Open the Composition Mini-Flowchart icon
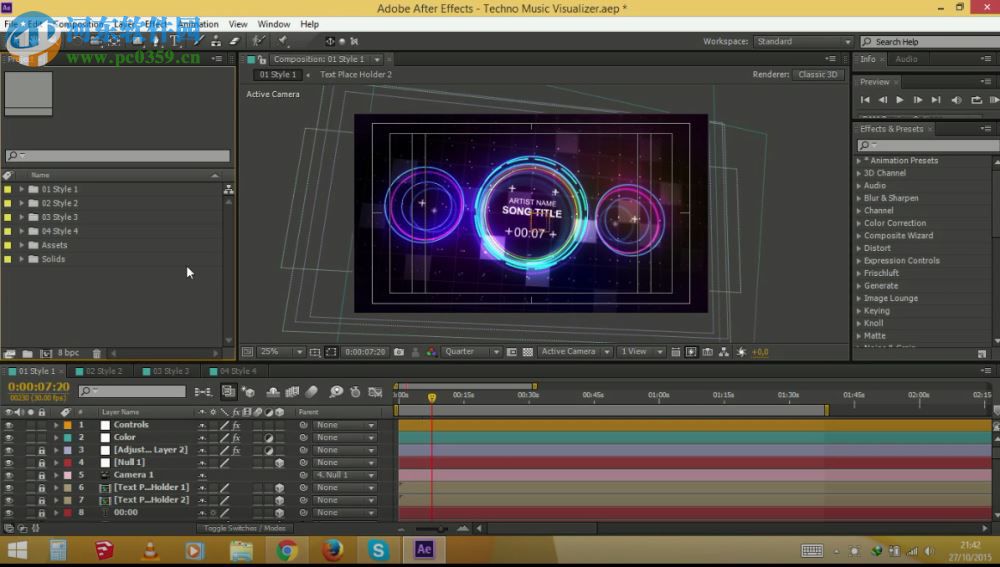 click(203, 392)
